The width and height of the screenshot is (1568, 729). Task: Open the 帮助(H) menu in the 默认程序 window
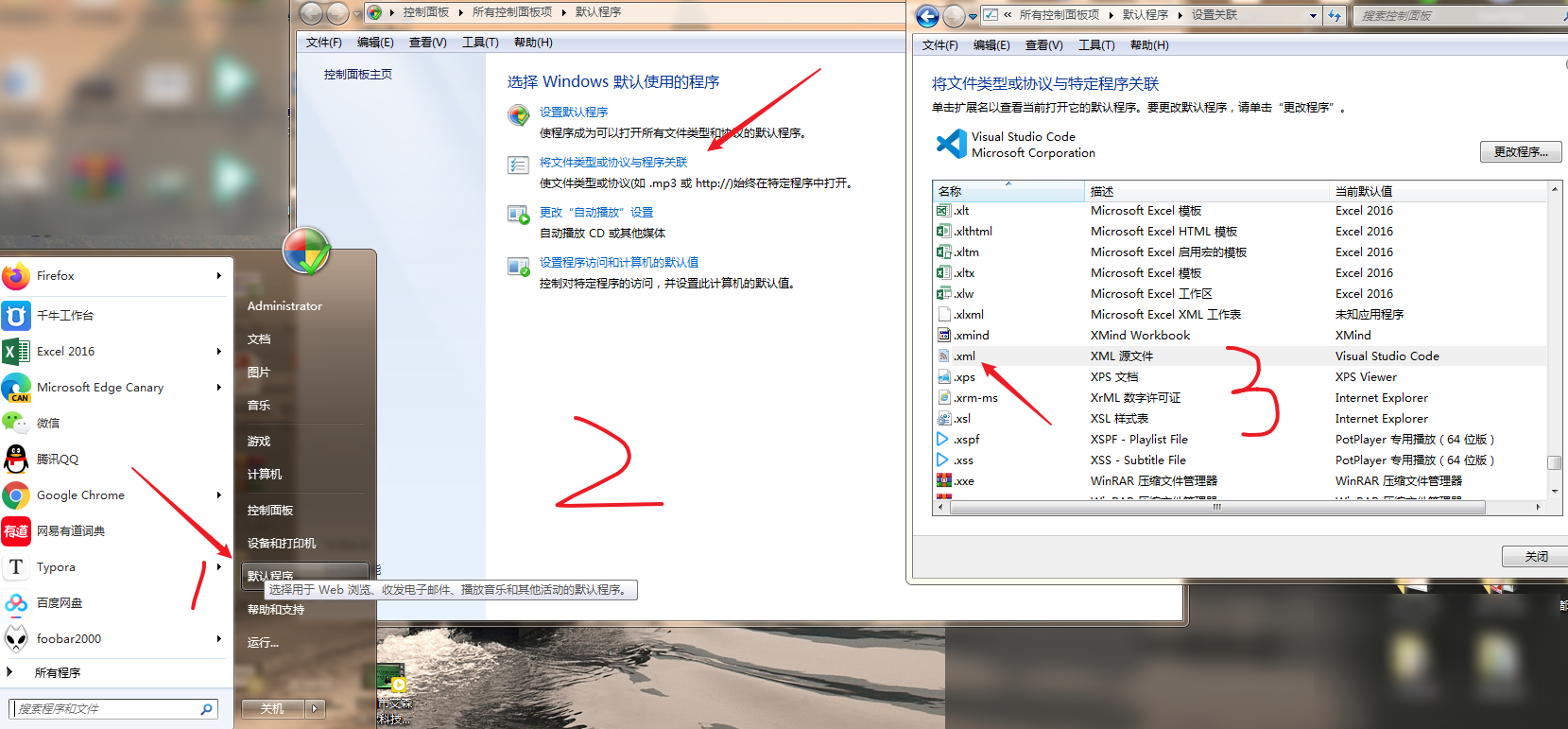point(533,43)
